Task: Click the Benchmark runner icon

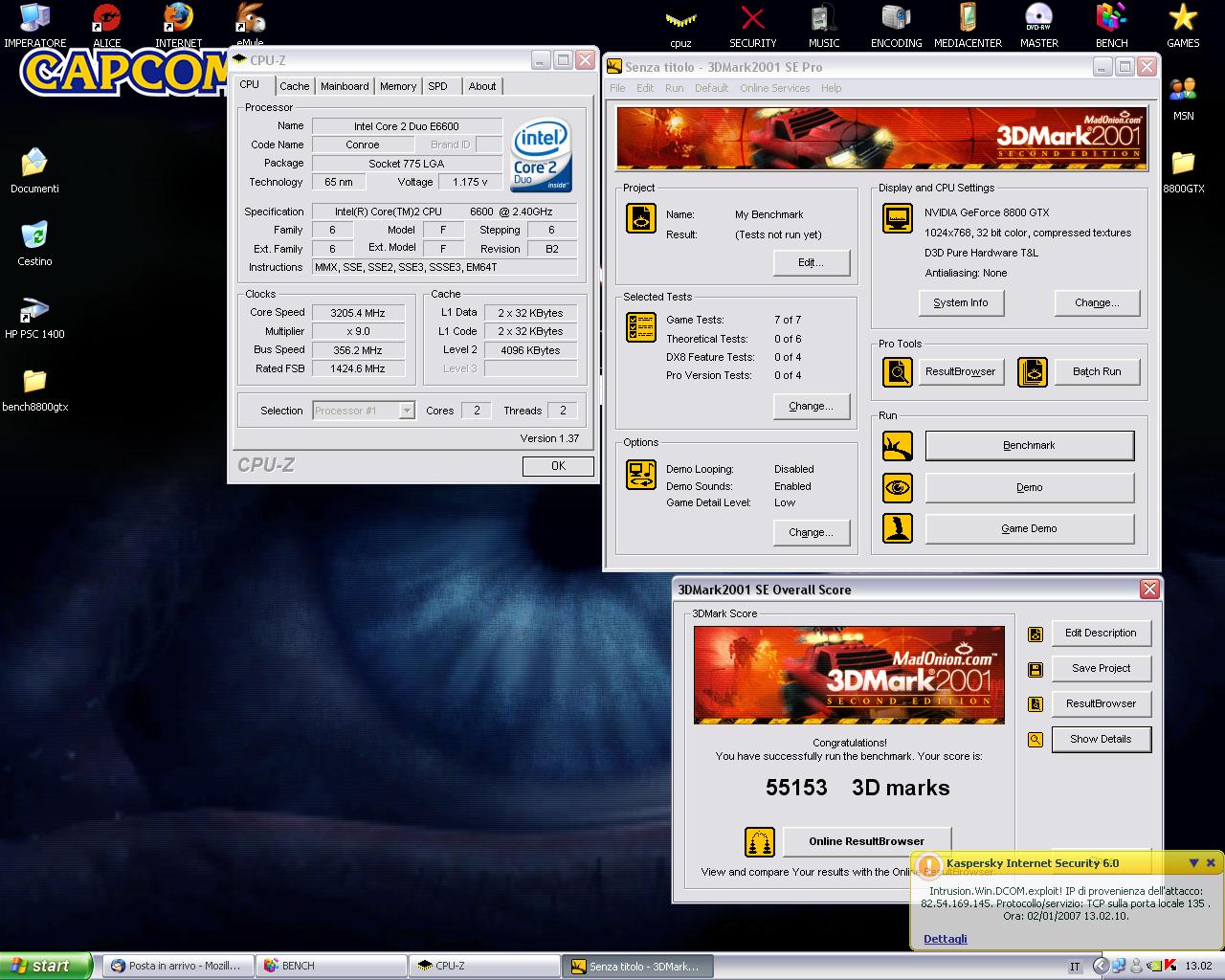Action: point(898,445)
